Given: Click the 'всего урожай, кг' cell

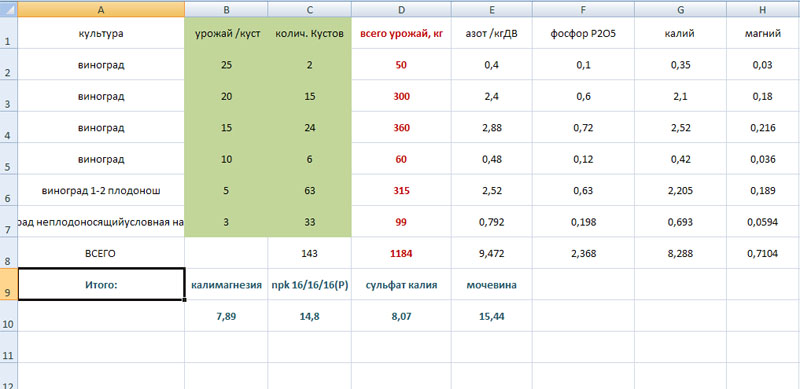Looking at the screenshot, I should tap(401, 33).
